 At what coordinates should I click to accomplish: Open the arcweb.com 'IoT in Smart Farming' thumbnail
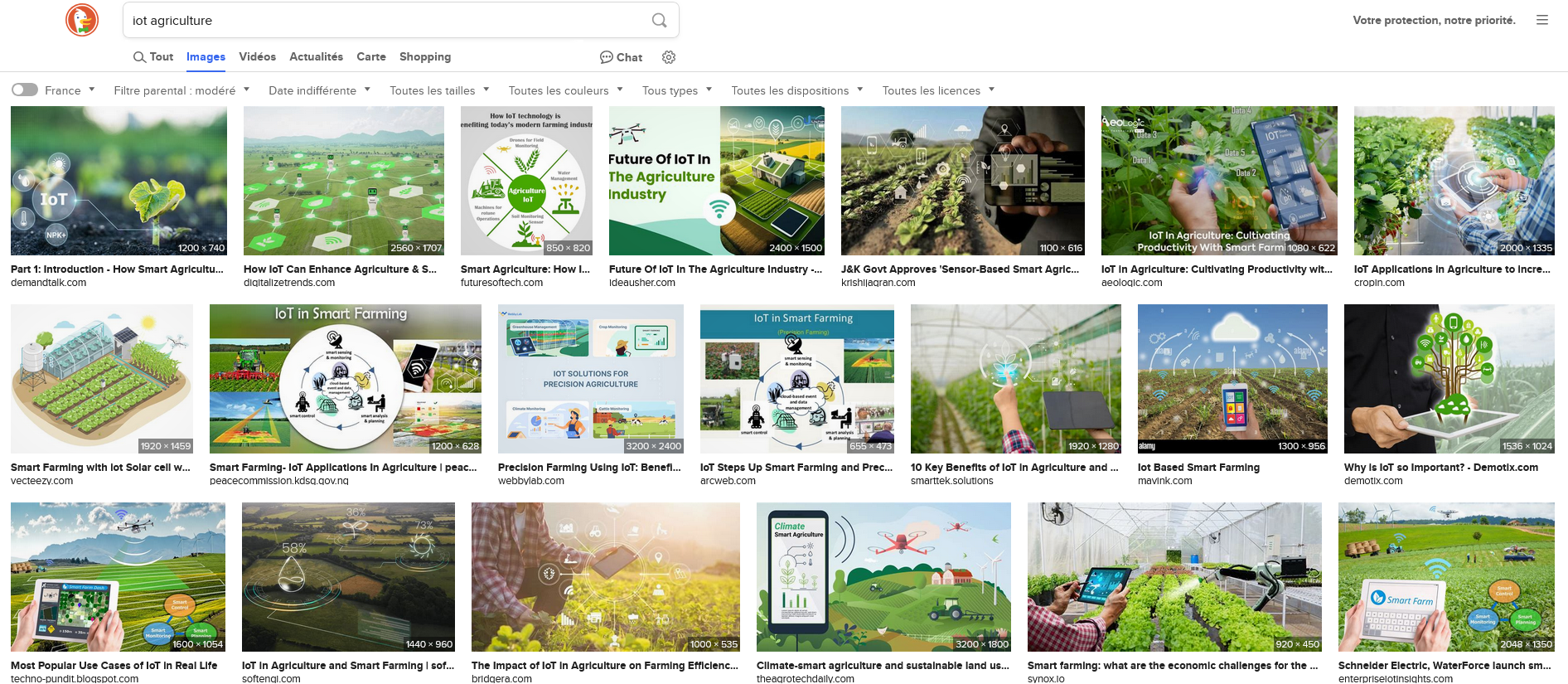(797, 379)
